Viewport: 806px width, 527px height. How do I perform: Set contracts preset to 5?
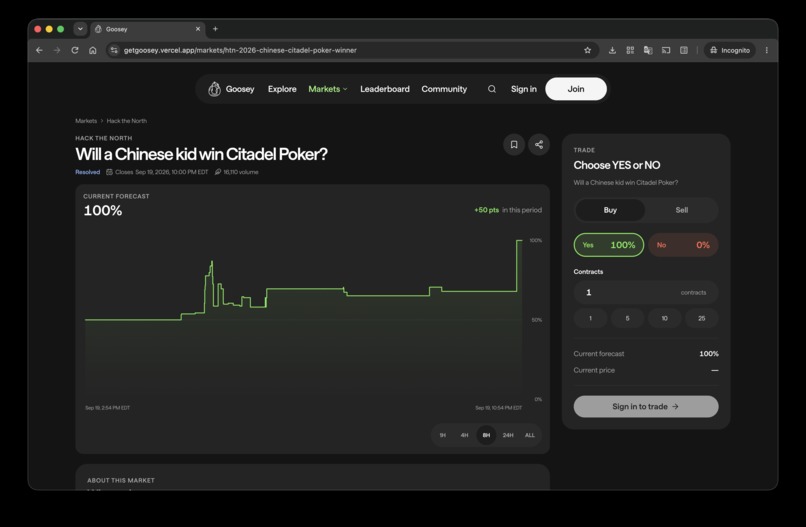[x=627, y=318]
